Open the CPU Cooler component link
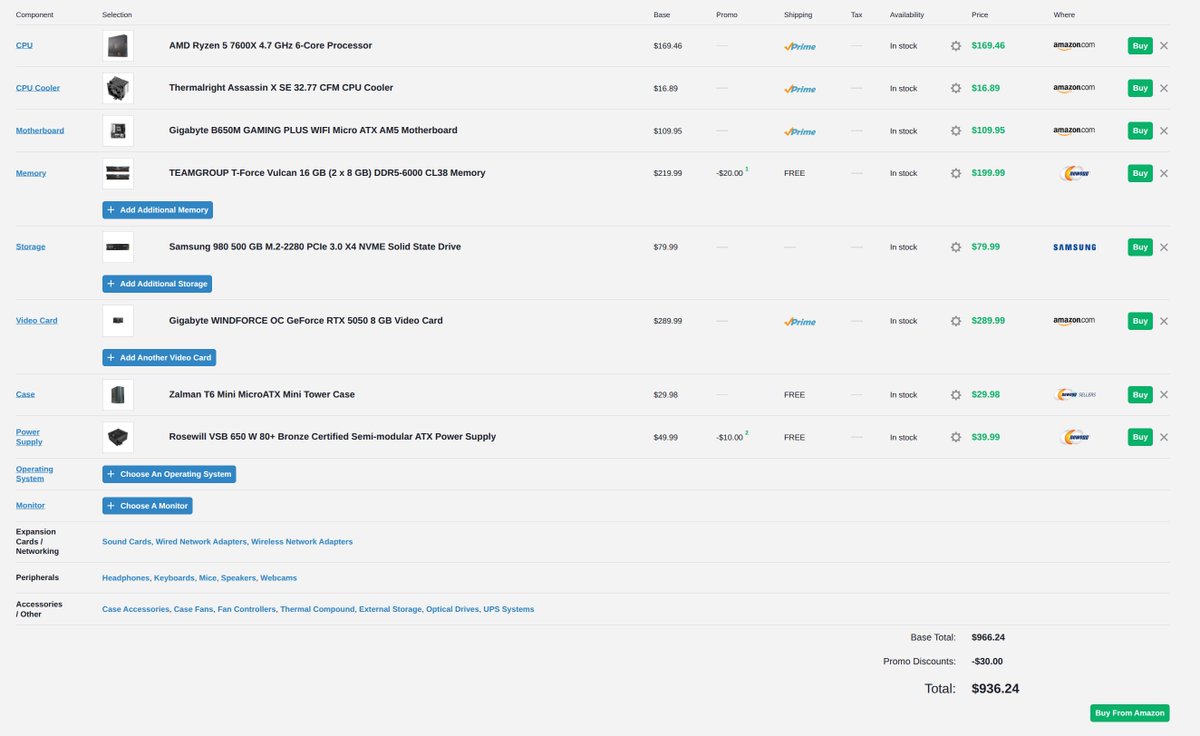The width and height of the screenshot is (1200, 736). click(x=38, y=88)
